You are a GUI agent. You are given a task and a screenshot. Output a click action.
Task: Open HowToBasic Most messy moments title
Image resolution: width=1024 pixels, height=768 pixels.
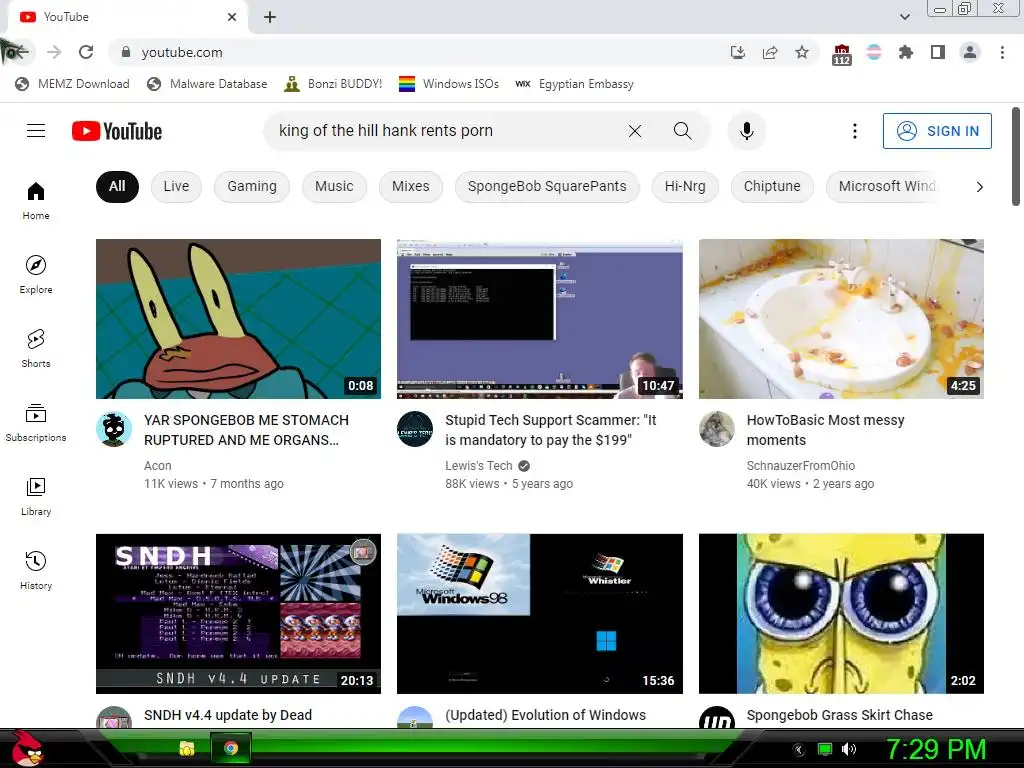[x=825, y=430]
